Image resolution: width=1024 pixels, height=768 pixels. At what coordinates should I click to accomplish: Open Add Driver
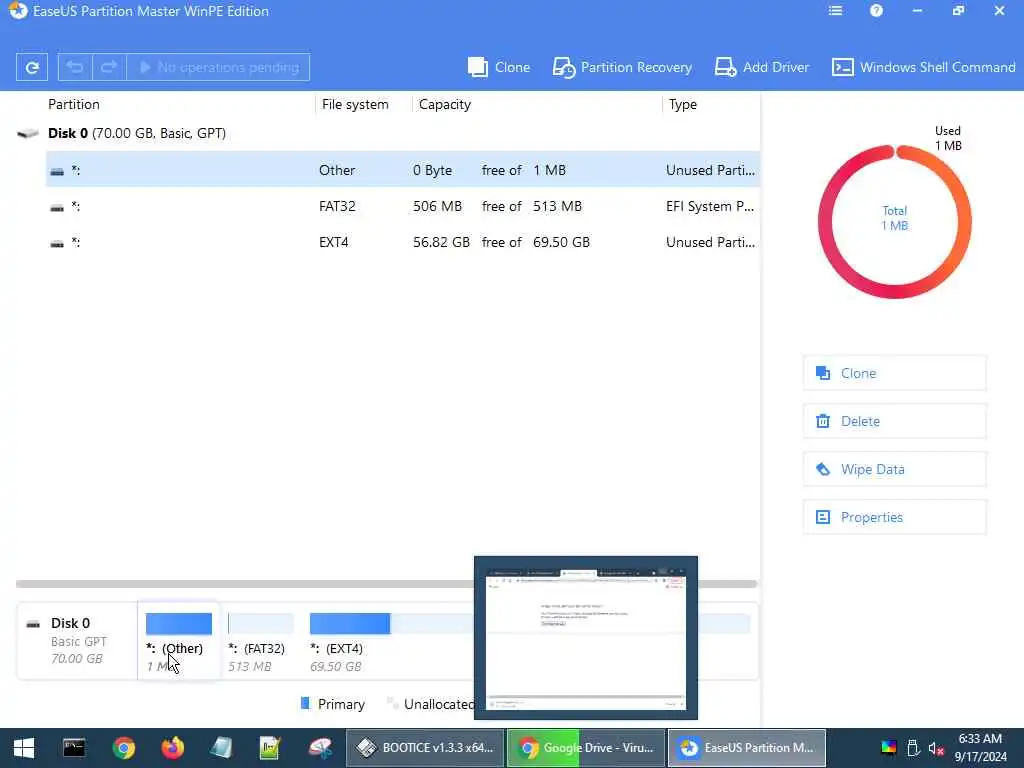[x=761, y=67]
